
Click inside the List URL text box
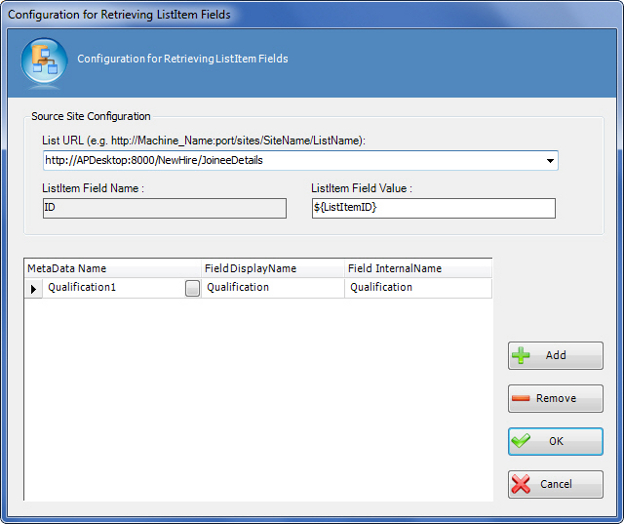pos(290,161)
